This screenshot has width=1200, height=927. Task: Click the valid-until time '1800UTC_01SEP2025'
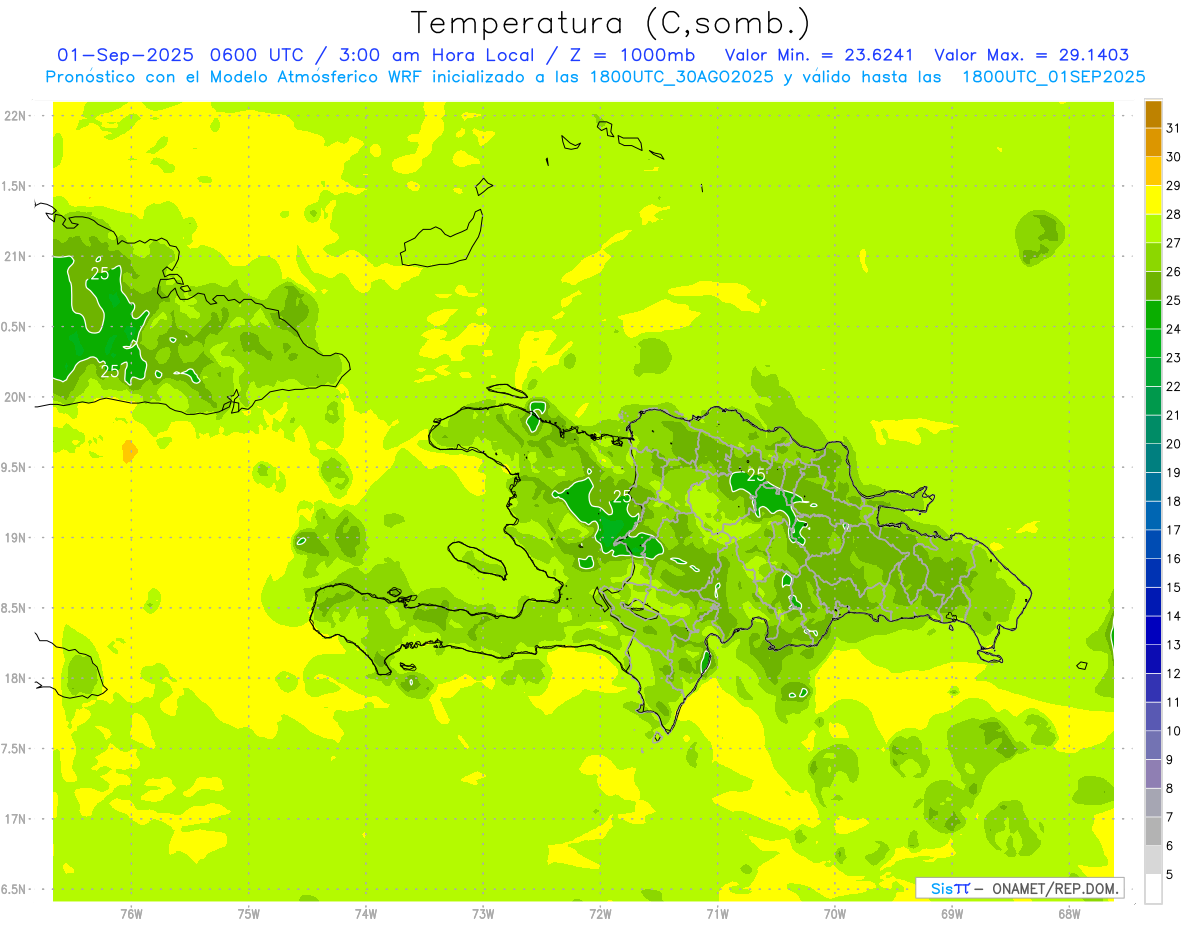(1053, 77)
